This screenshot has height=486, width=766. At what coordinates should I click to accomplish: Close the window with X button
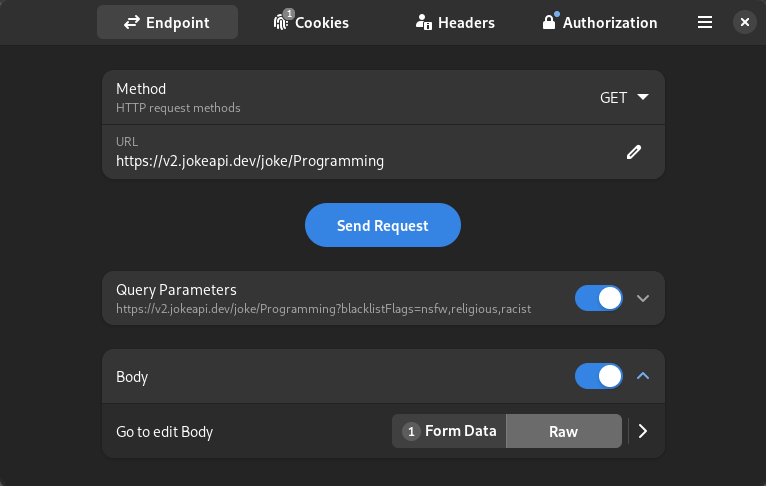click(745, 22)
